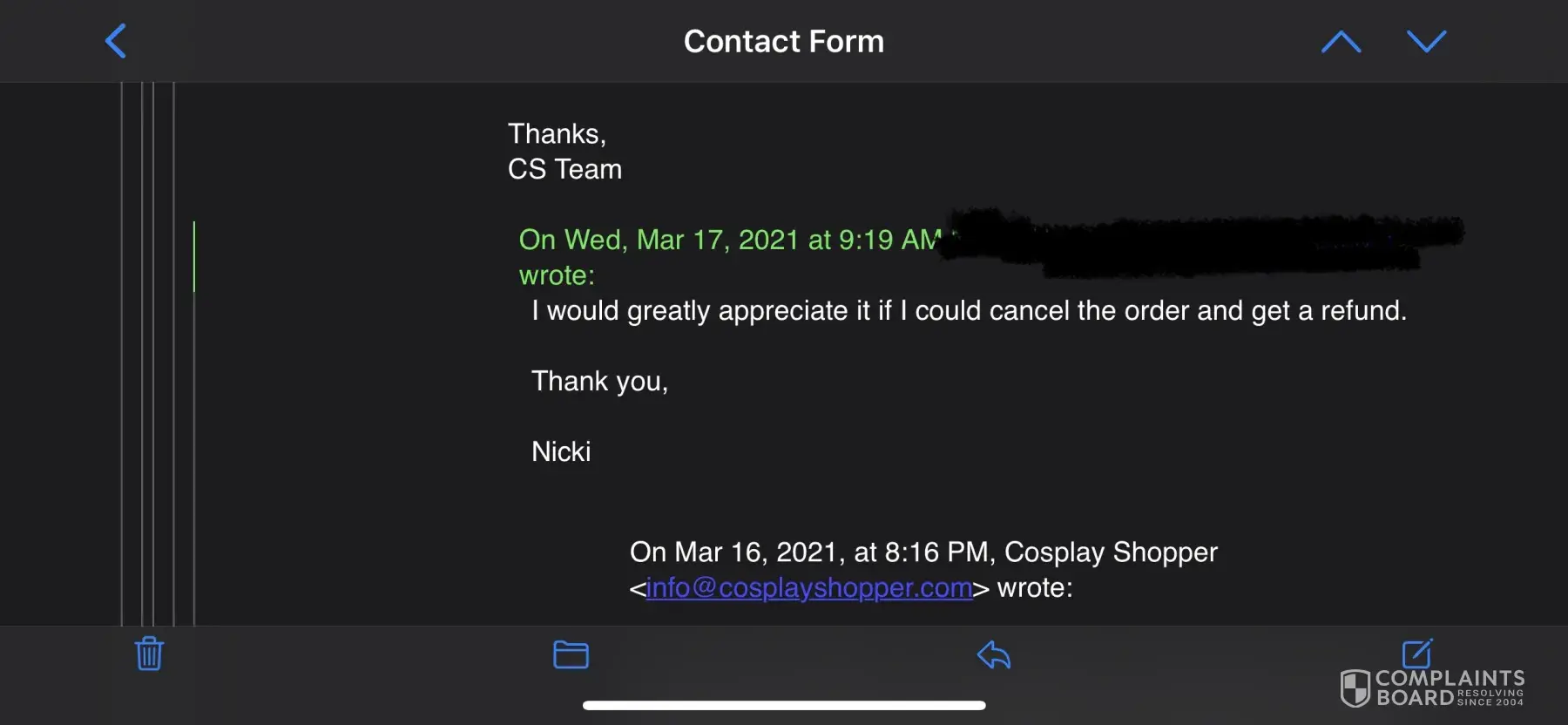
Task: Open the move-to-folder icon
Action: click(571, 654)
